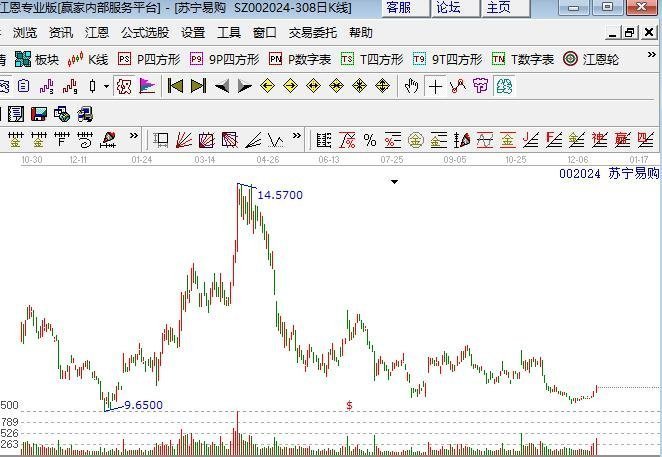Toggle the green 线 icon button
662x457 pixels.
click(504, 86)
